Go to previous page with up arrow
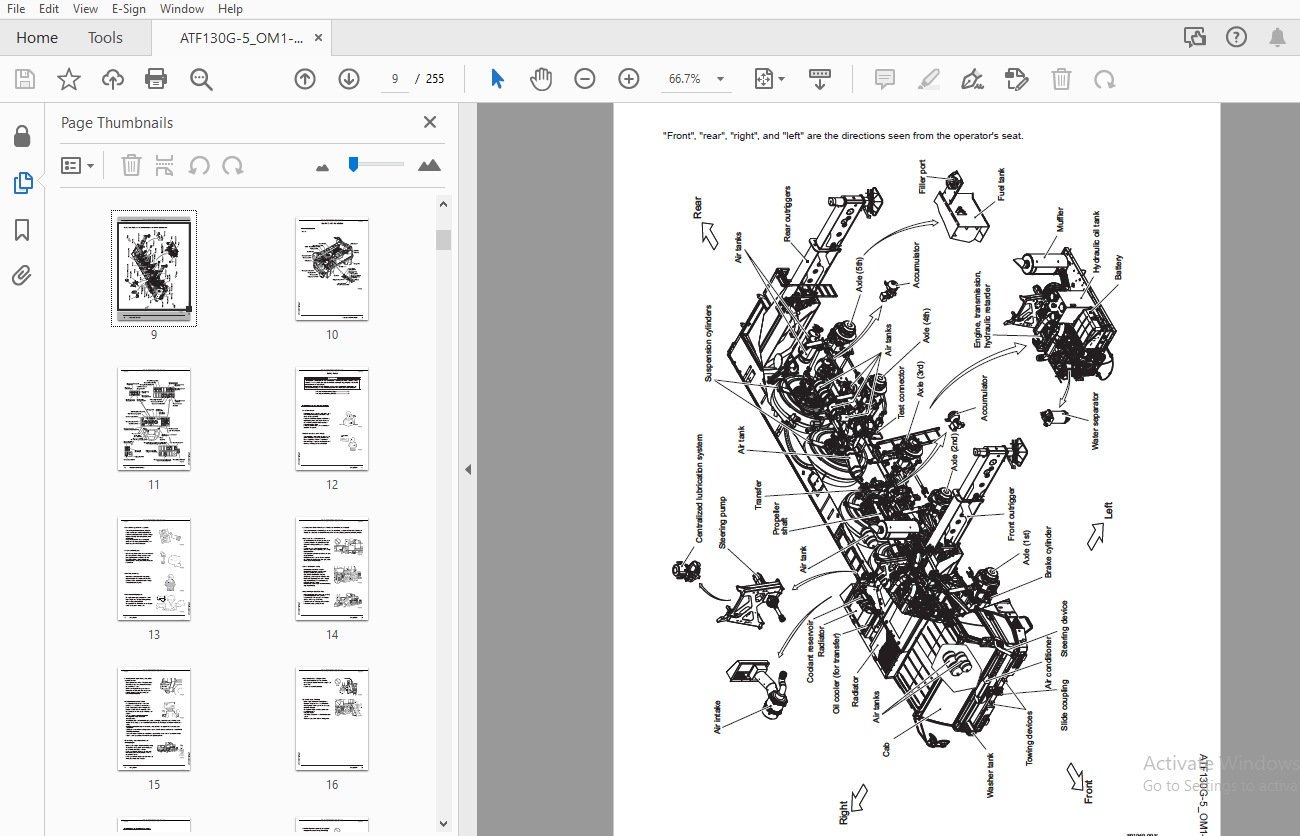Image resolution: width=1300 pixels, height=836 pixels. [305, 79]
